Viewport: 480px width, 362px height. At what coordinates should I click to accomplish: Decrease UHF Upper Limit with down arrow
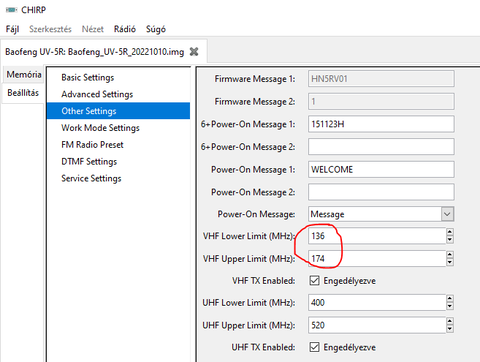point(450,329)
